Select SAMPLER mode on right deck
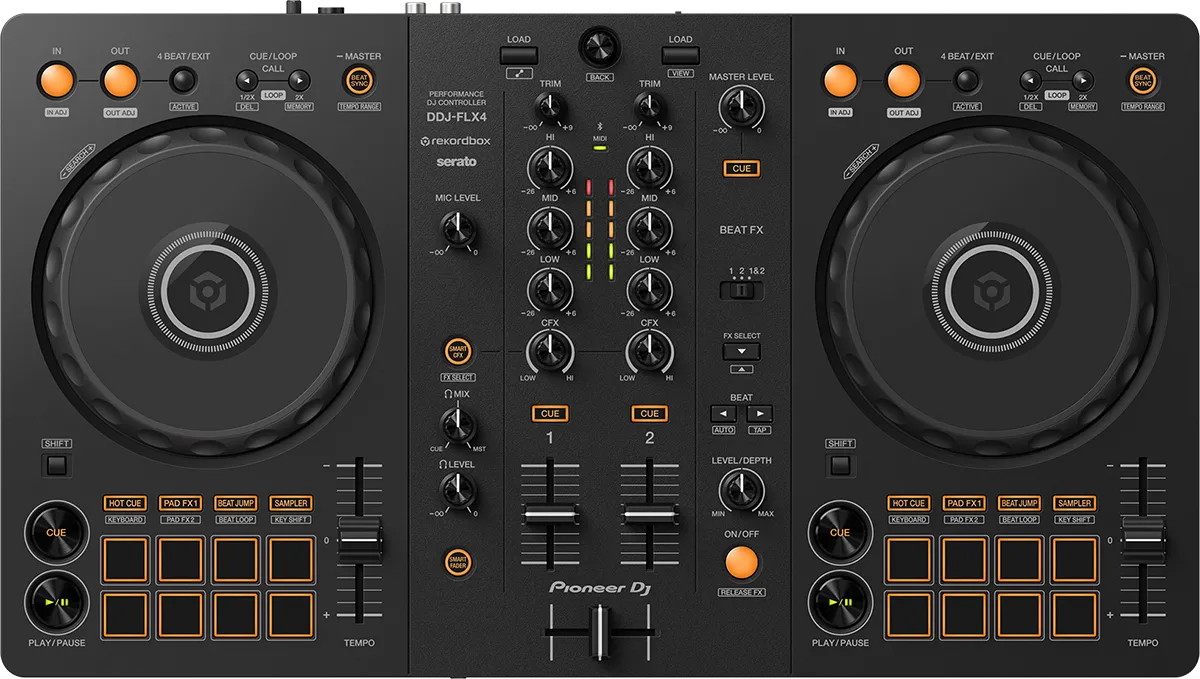1200x679 pixels. (x=1075, y=503)
